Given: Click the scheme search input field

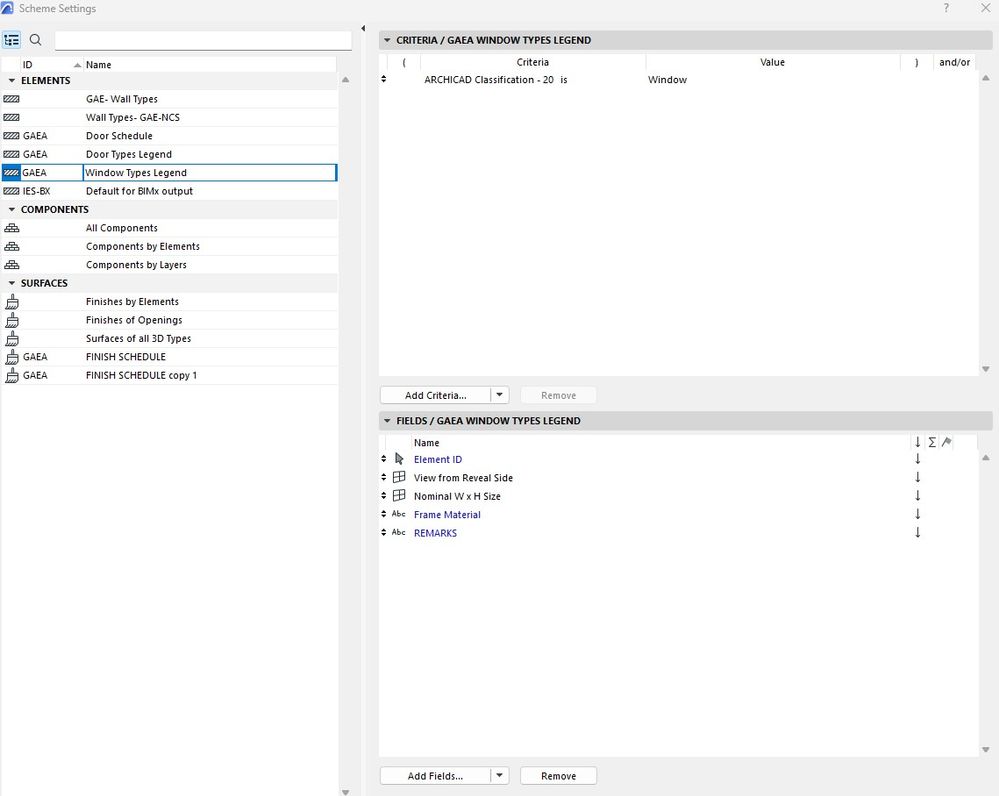Looking at the screenshot, I should tap(203, 40).
